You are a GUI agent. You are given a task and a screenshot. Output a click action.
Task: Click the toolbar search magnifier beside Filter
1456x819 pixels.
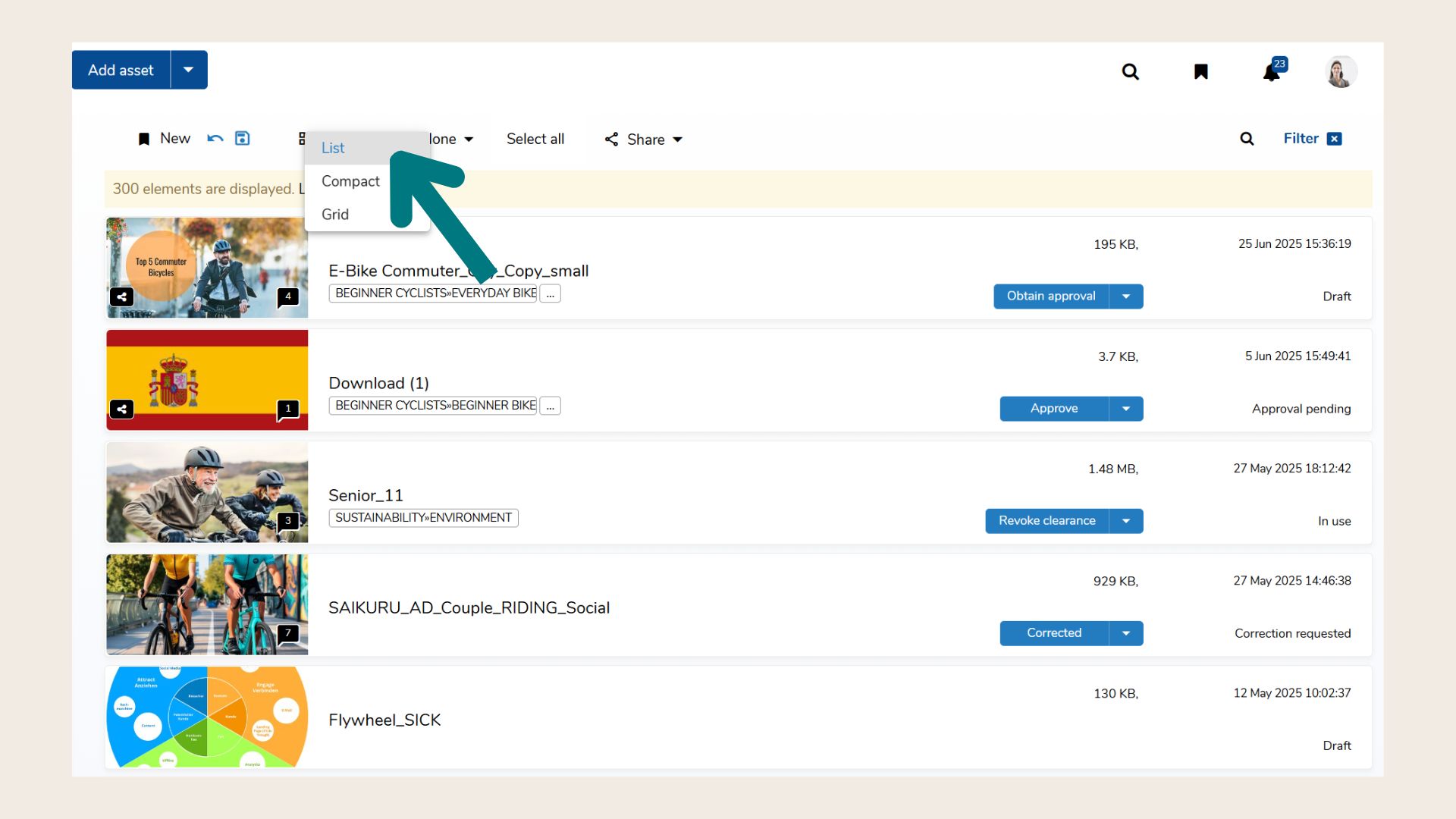tap(1247, 139)
